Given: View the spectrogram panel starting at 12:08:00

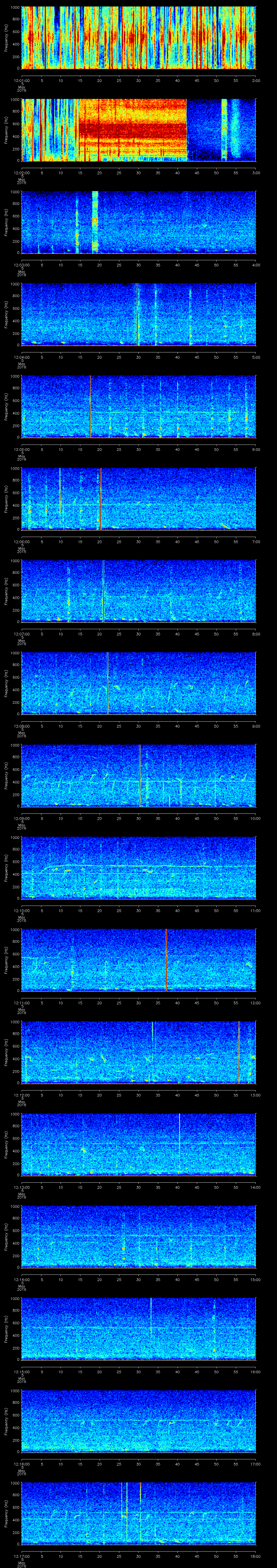Looking at the screenshot, I should [139, 683].
